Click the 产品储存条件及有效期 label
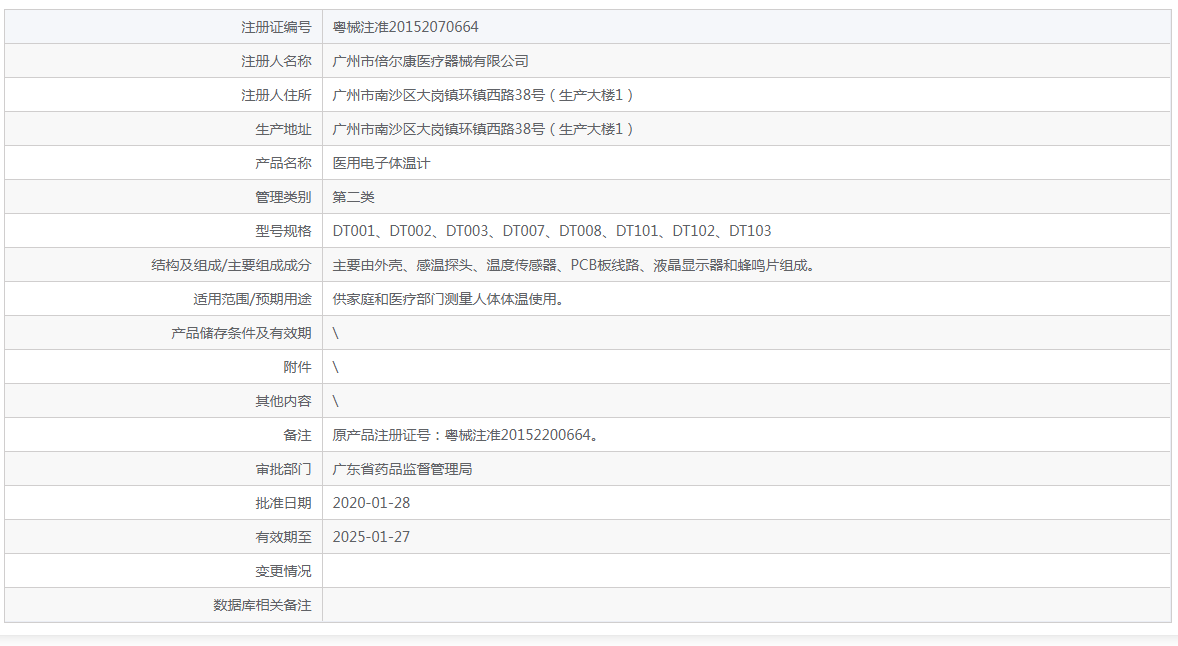 click(241, 333)
